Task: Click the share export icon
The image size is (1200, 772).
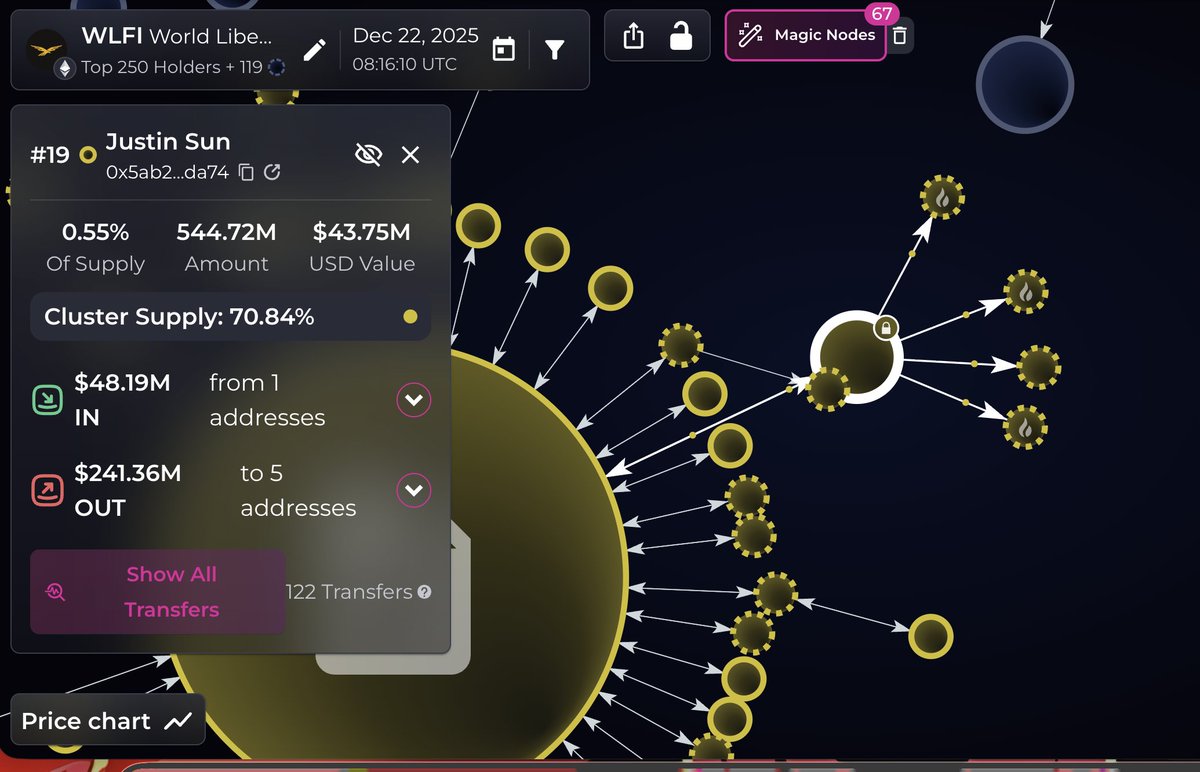Action: [x=633, y=36]
